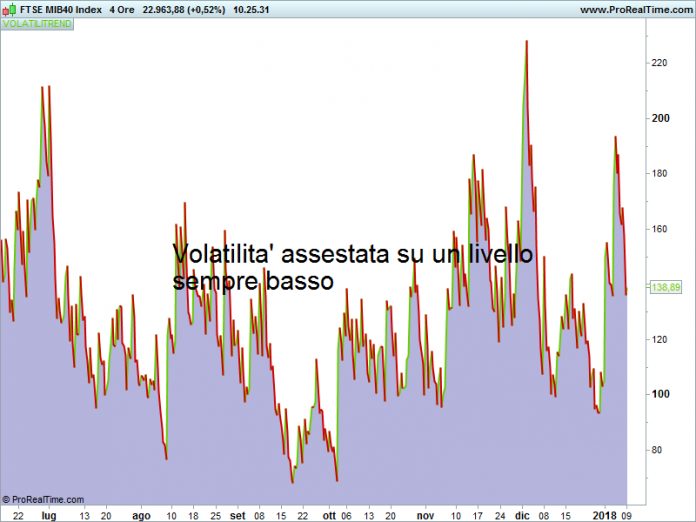
Task: Click the '22' date label near axis start
Action: click(x=18, y=516)
